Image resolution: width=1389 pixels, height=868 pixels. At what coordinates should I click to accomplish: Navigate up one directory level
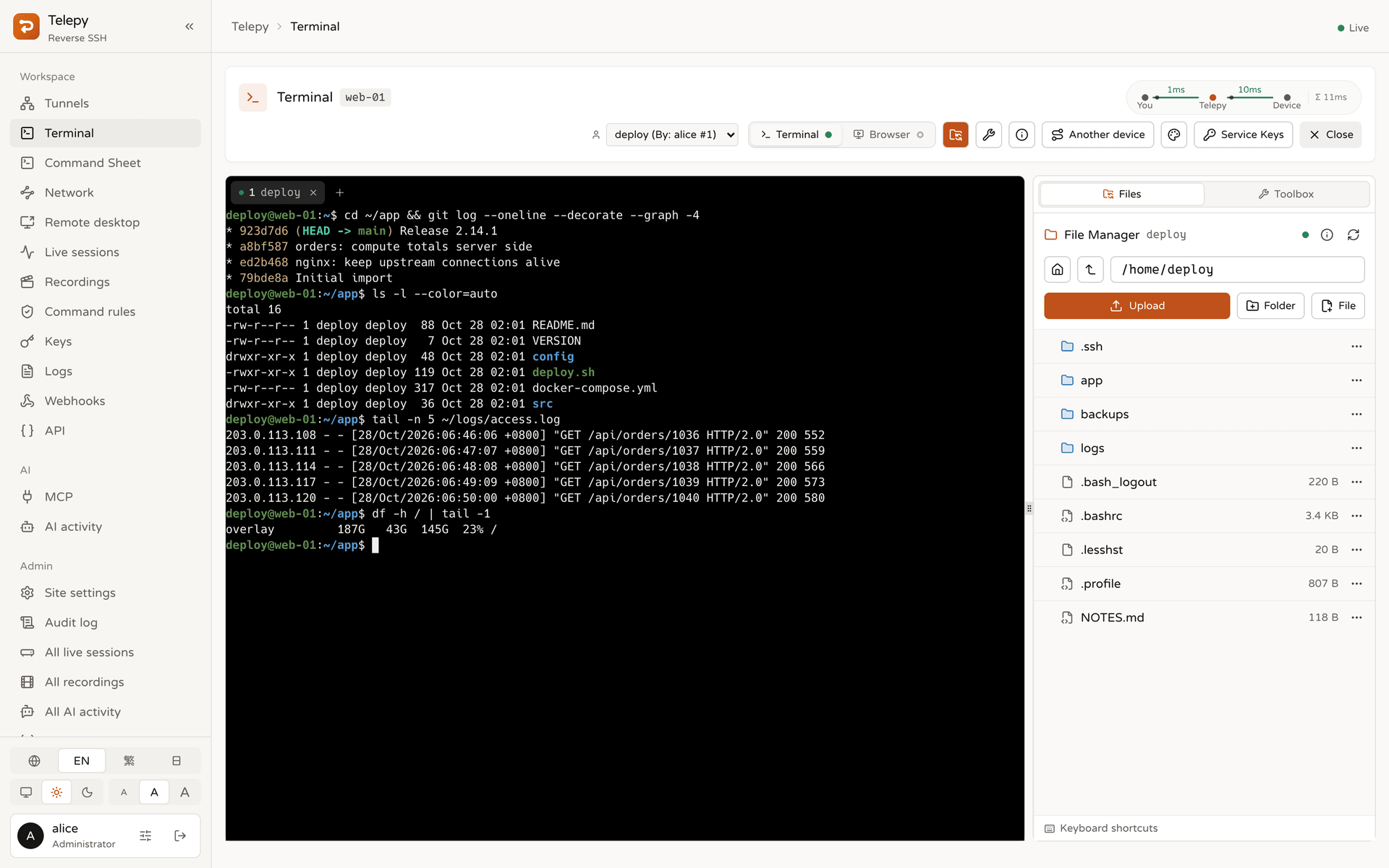point(1090,270)
